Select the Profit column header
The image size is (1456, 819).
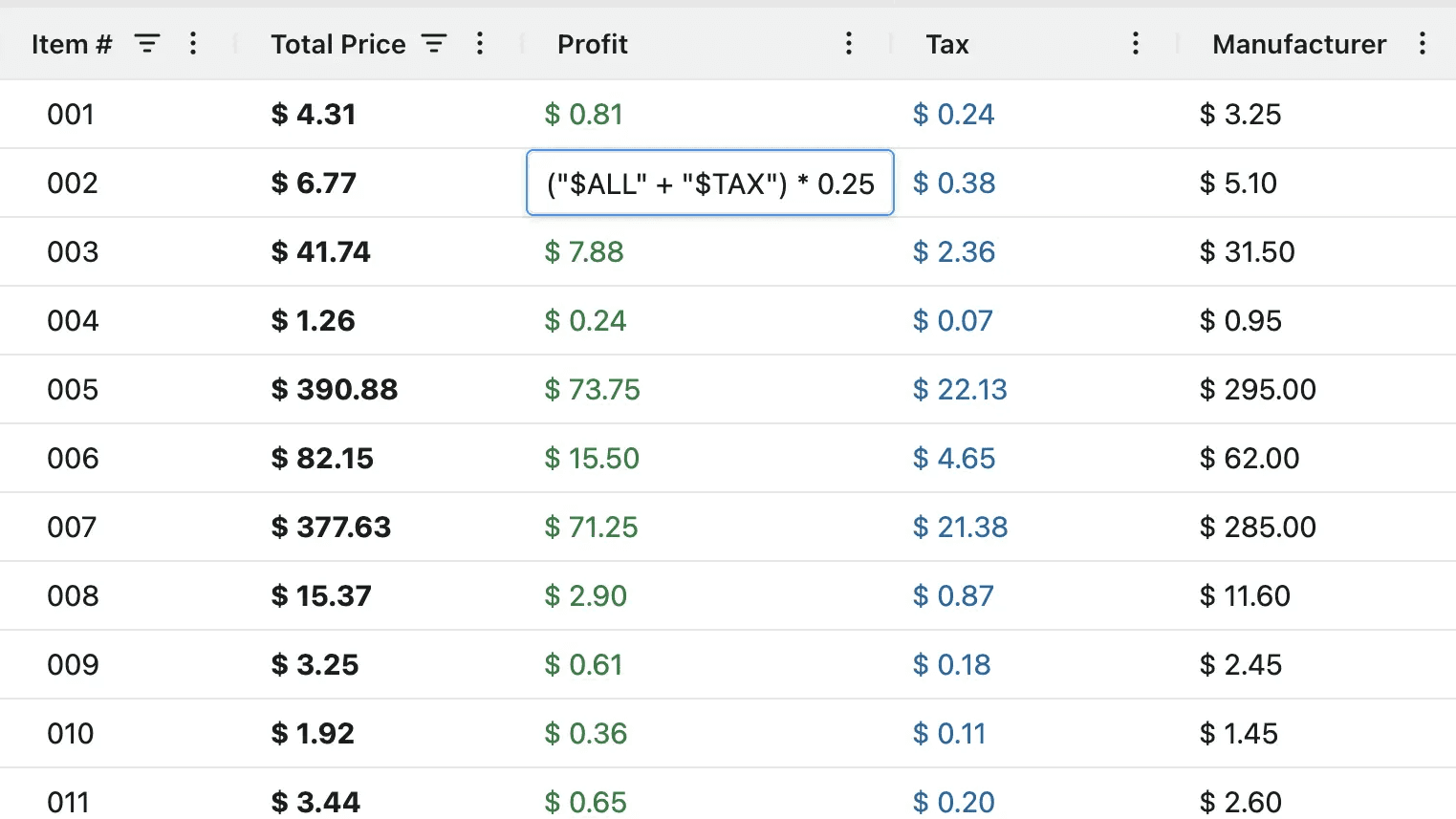[592, 44]
